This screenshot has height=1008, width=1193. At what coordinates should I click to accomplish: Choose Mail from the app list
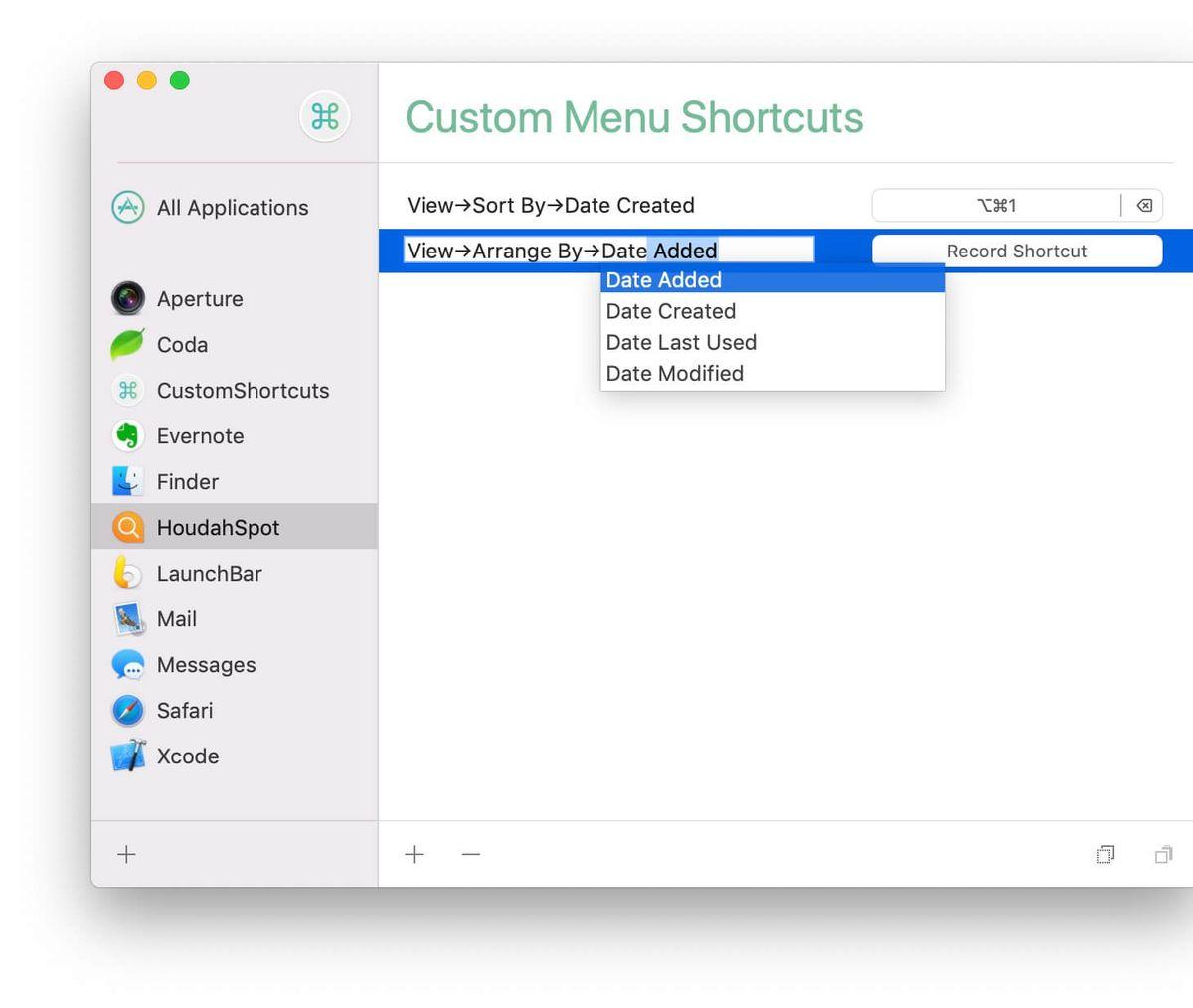(x=234, y=618)
